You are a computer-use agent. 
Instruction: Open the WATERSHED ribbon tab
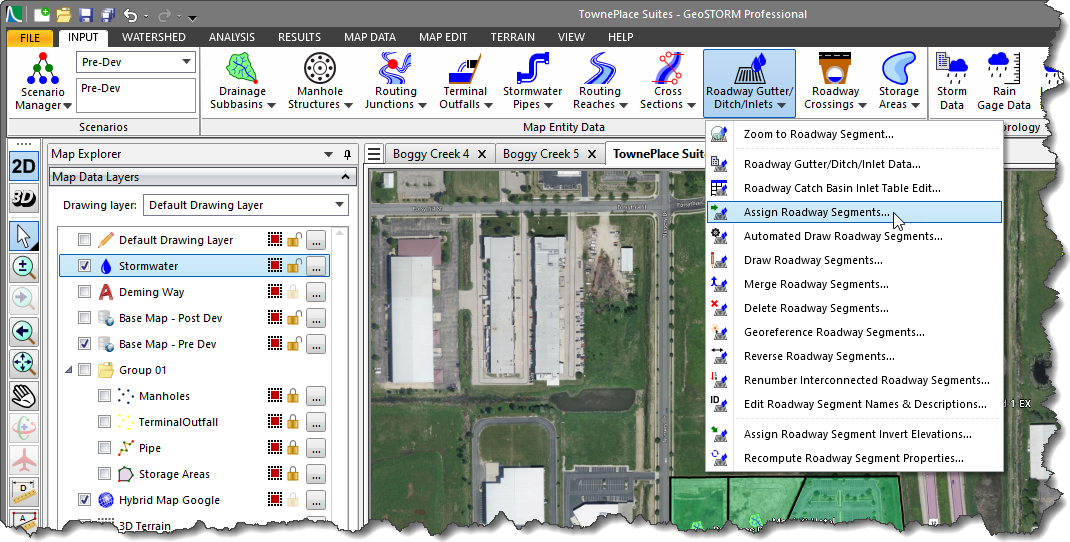(x=153, y=37)
